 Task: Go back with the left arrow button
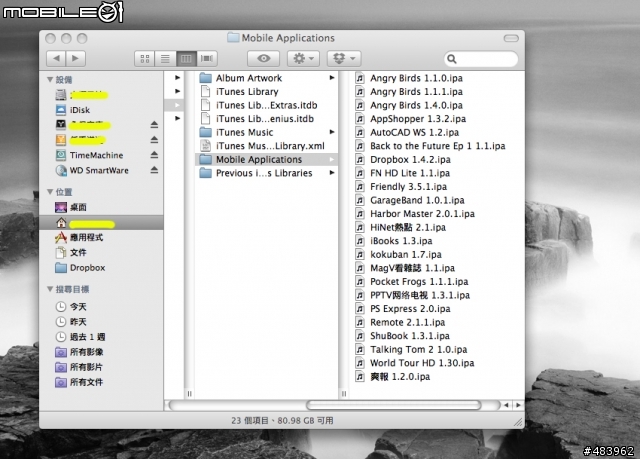tap(56, 58)
